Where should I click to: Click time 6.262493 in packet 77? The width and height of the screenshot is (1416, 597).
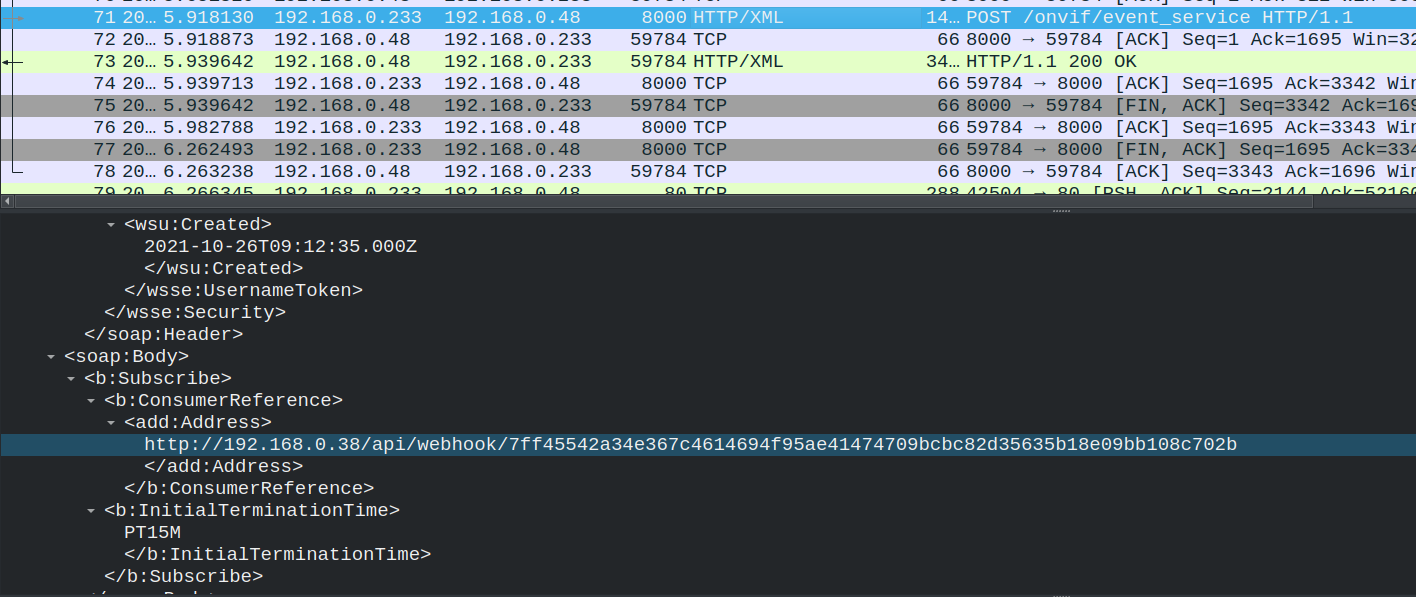[208, 150]
